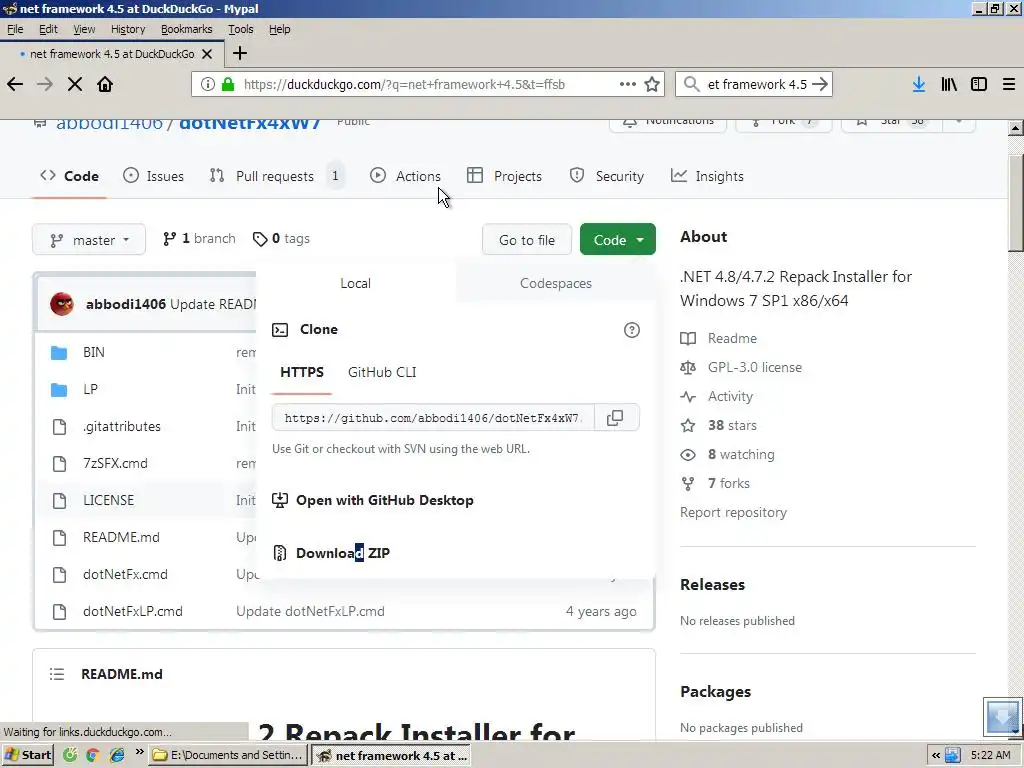Expand hidden tray icons chevron
The width and height of the screenshot is (1024, 768).
(x=936, y=756)
